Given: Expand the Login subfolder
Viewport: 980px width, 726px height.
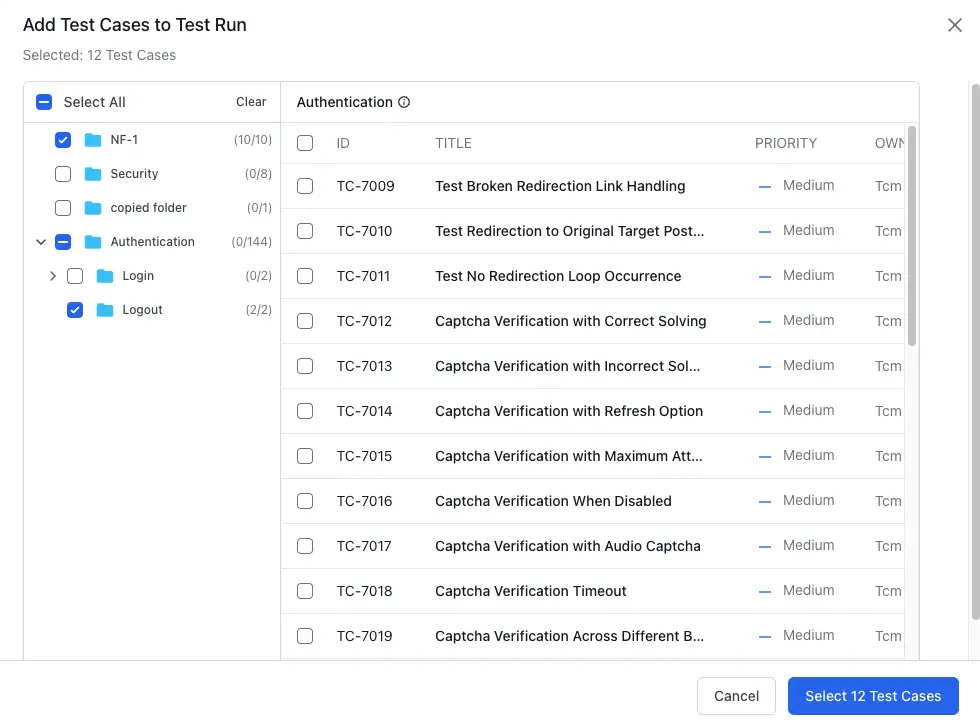Looking at the screenshot, I should tap(53, 276).
